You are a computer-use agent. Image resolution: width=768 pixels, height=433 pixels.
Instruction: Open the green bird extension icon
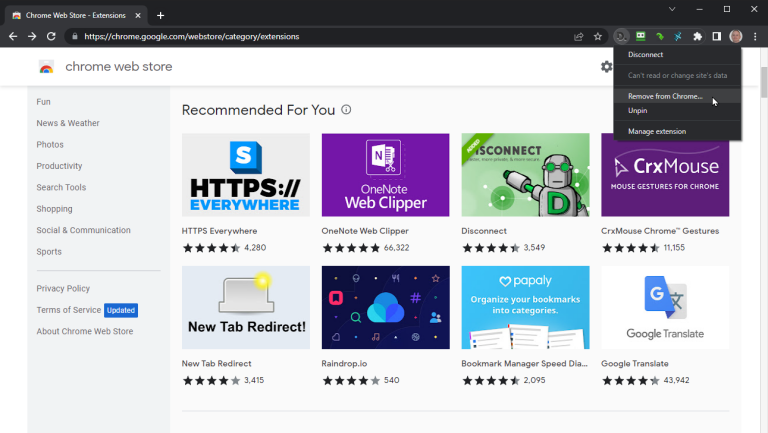coord(660,36)
